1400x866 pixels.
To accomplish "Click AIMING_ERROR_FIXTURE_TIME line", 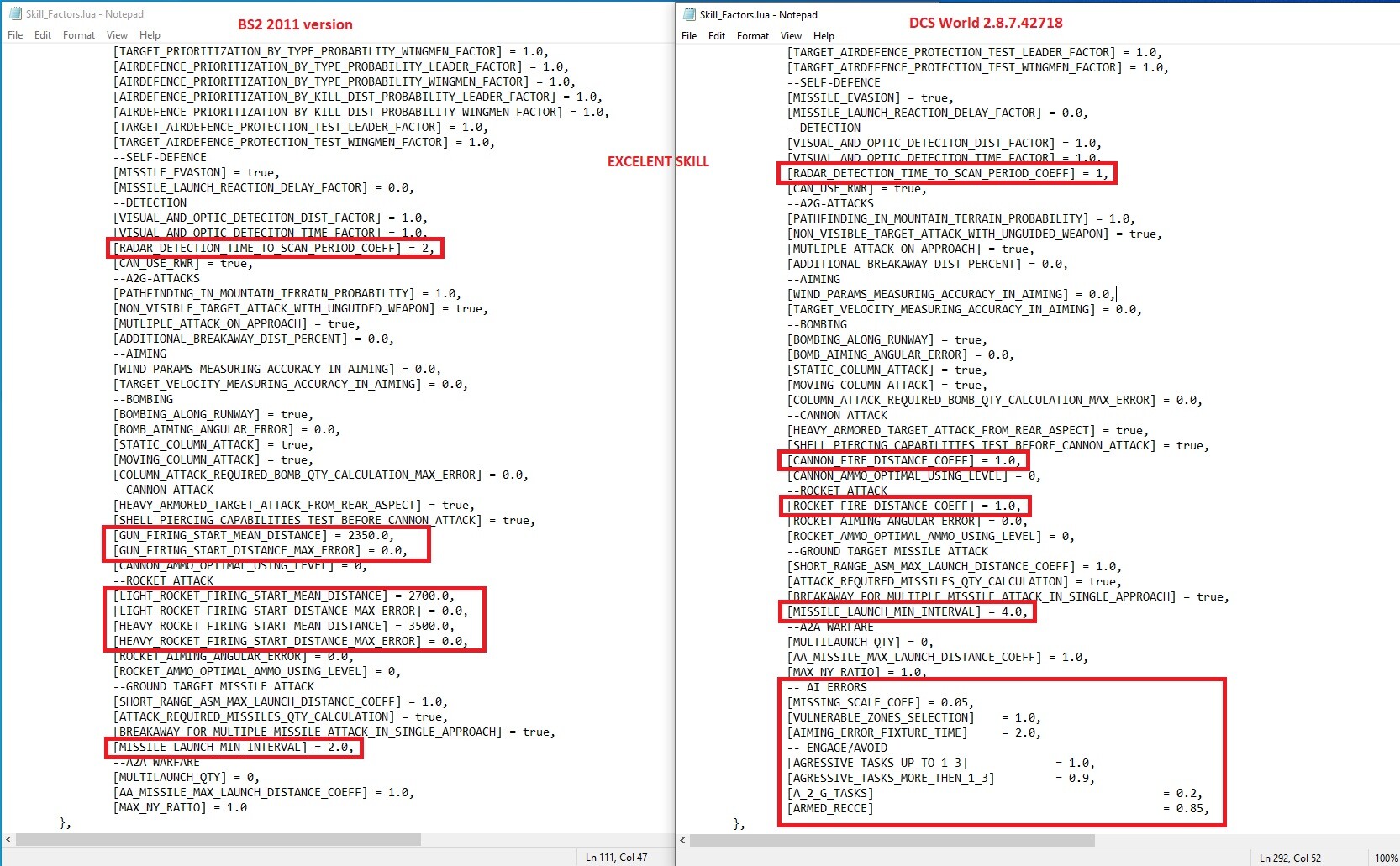I will tap(914, 732).
